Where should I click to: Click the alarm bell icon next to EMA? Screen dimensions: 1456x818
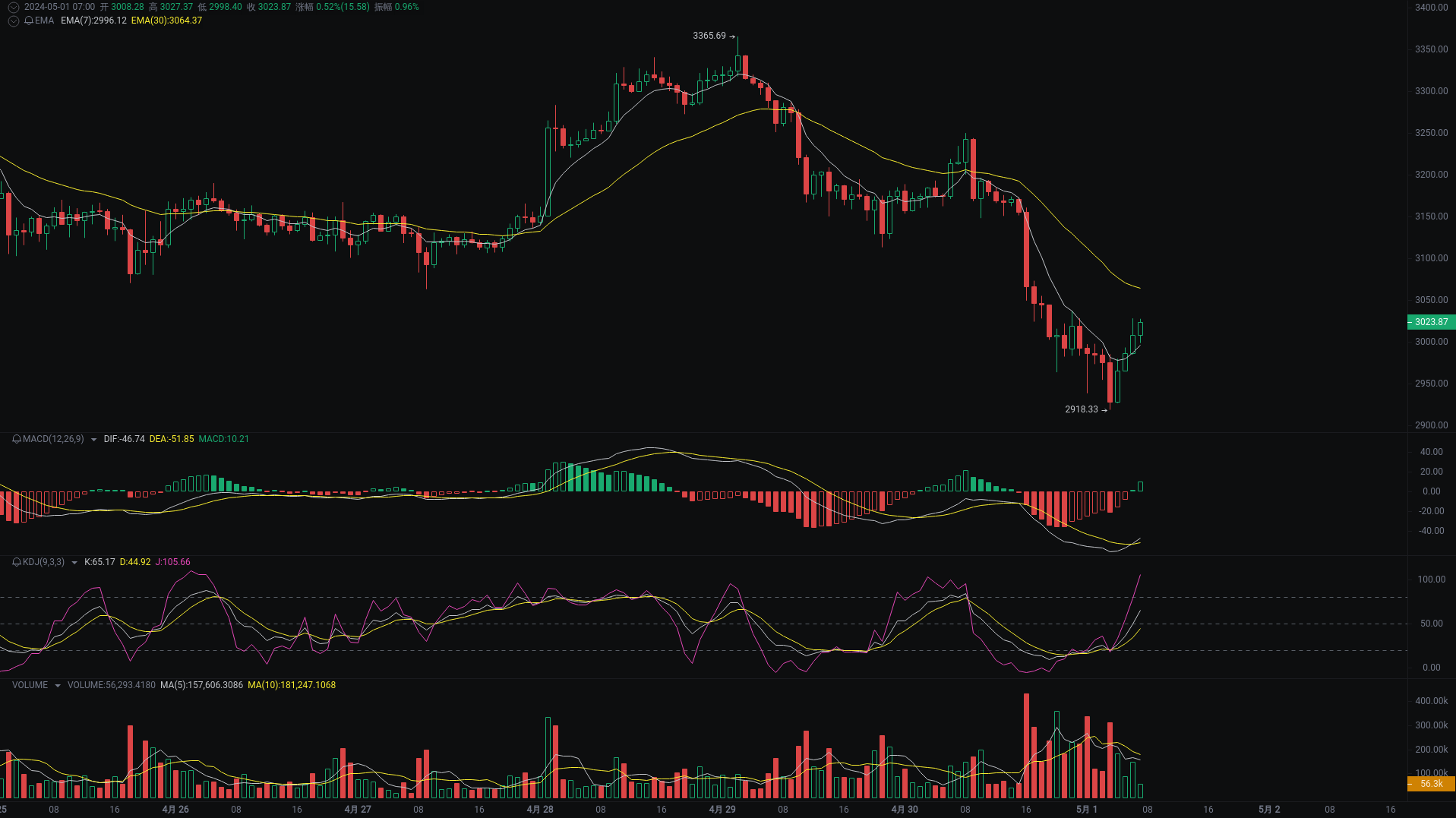pyautogui.click(x=29, y=21)
